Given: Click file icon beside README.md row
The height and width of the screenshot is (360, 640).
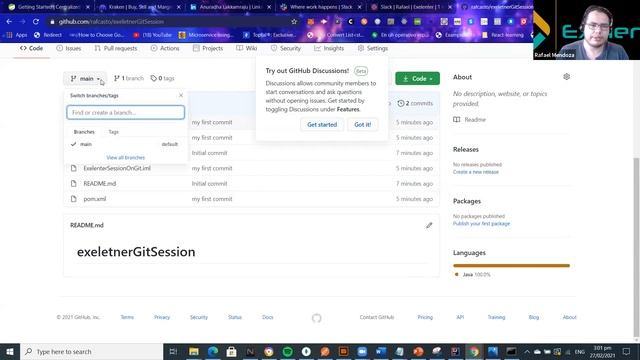Looking at the screenshot, I should pyautogui.click(x=73, y=184).
